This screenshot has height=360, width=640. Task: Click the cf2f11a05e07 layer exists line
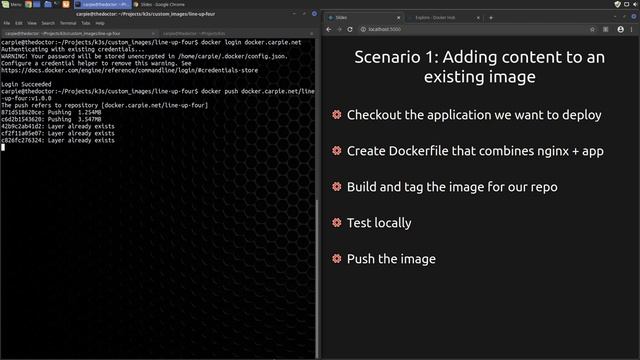pyautogui.click(x=58, y=133)
